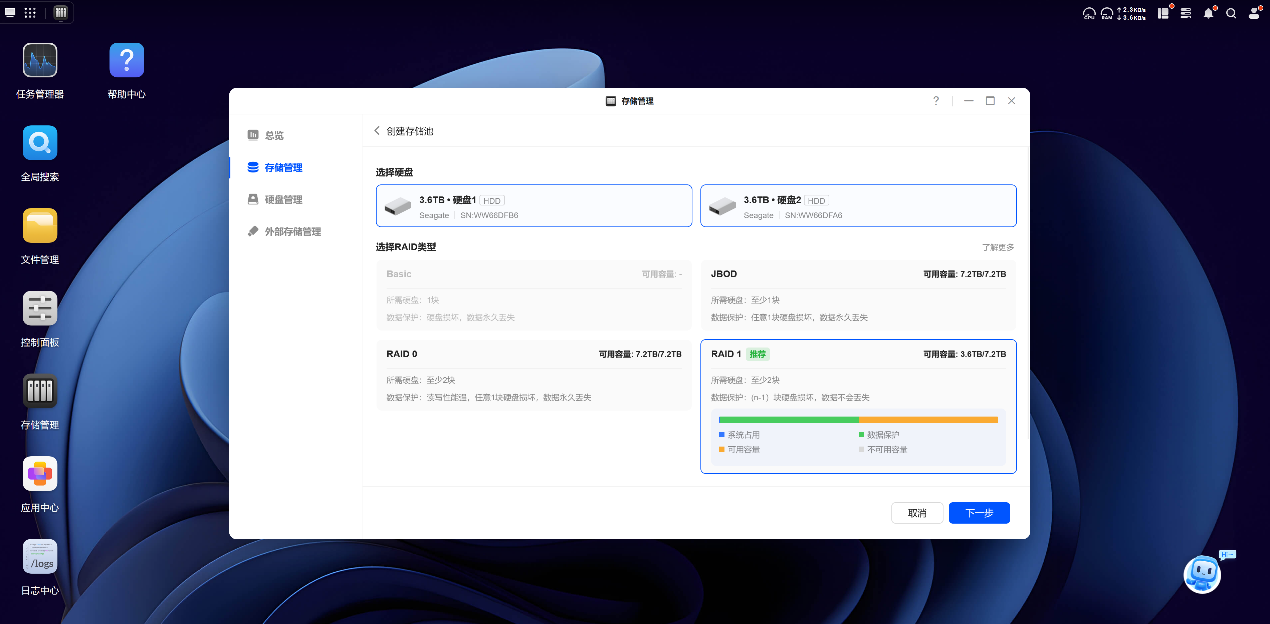Open 应用中心 desktop icon
This screenshot has height=624, width=1270.
[40, 475]
